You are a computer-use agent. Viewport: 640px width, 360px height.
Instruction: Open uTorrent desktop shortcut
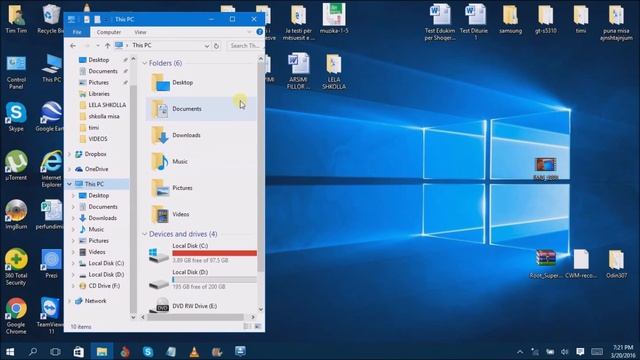16,166
